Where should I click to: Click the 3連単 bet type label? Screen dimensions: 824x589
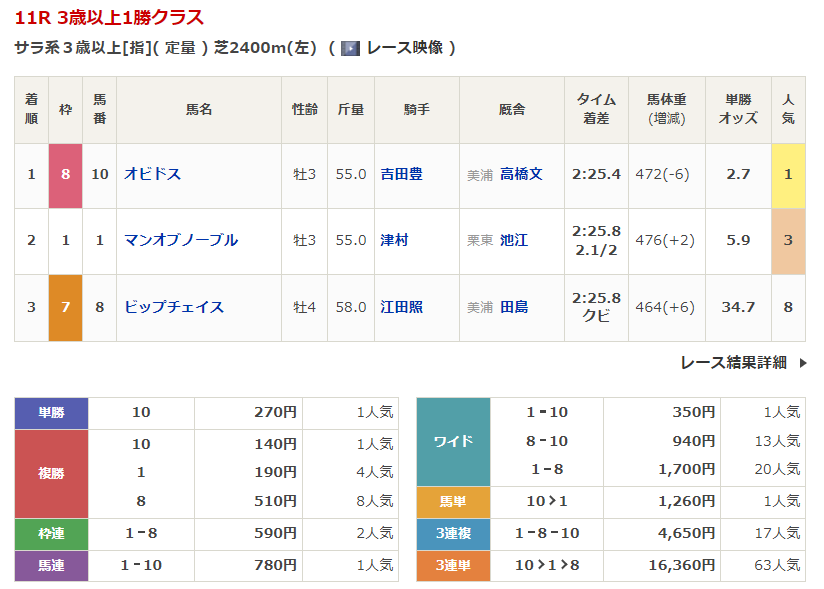(454, 566)
